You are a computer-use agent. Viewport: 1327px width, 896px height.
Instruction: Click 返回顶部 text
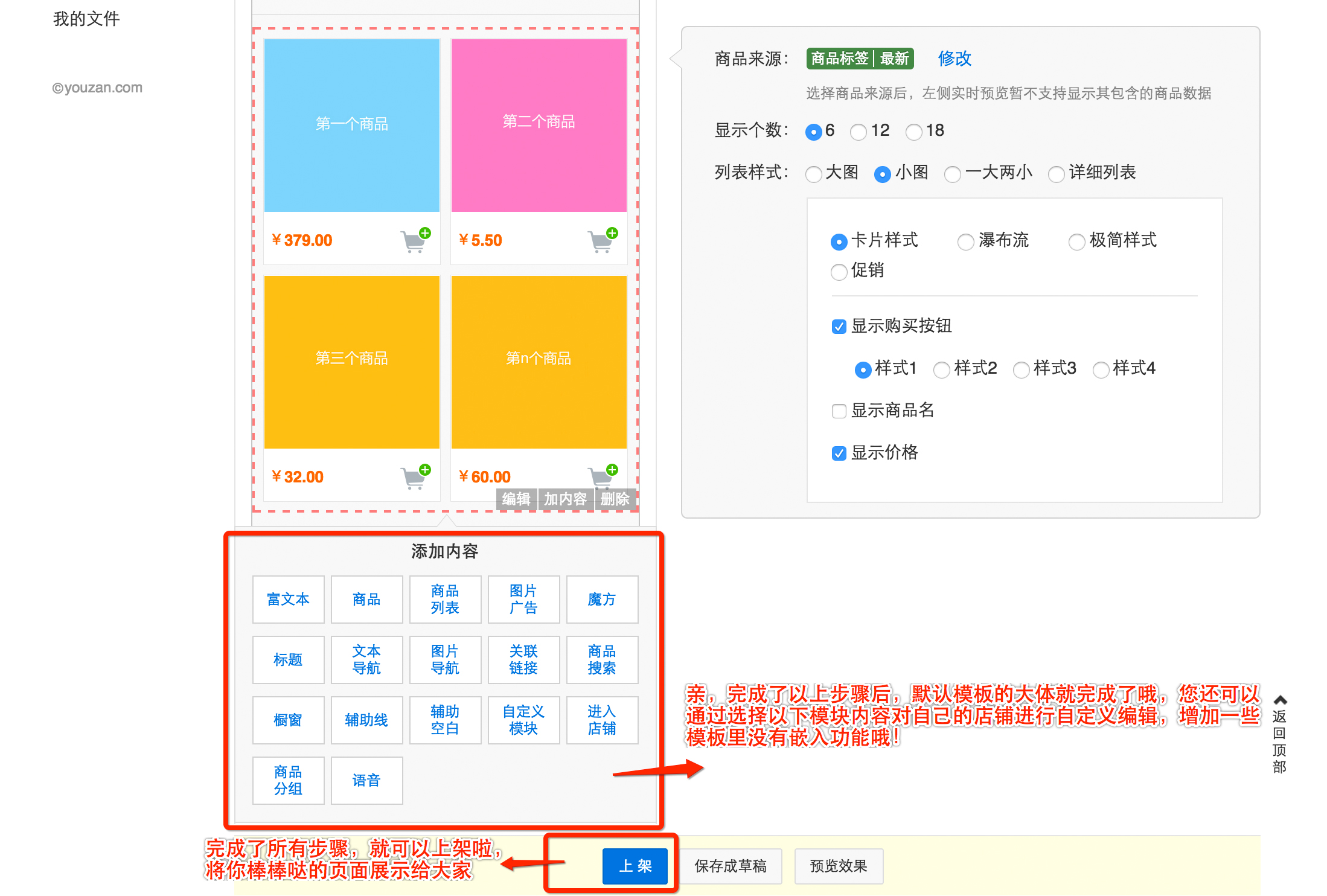pyautogui.click(x=1279, y=741)
